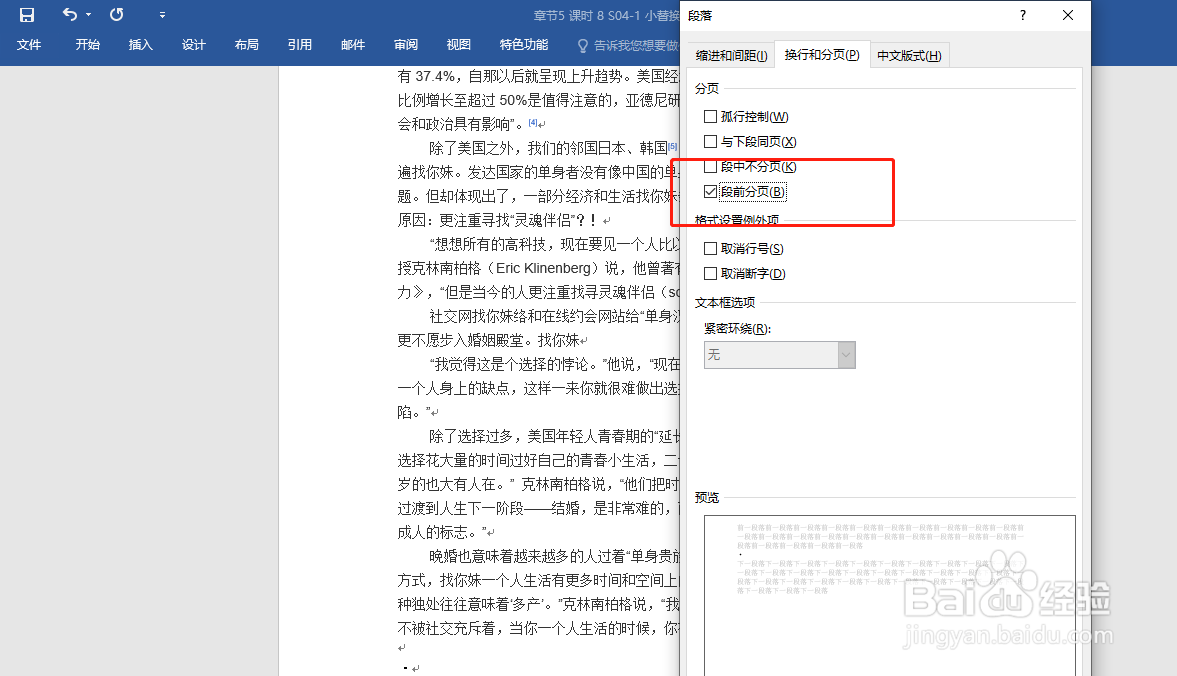
Task: Select the 换行和分页 dialog tab
Action: pyautogui.click(x=822, y=55)
